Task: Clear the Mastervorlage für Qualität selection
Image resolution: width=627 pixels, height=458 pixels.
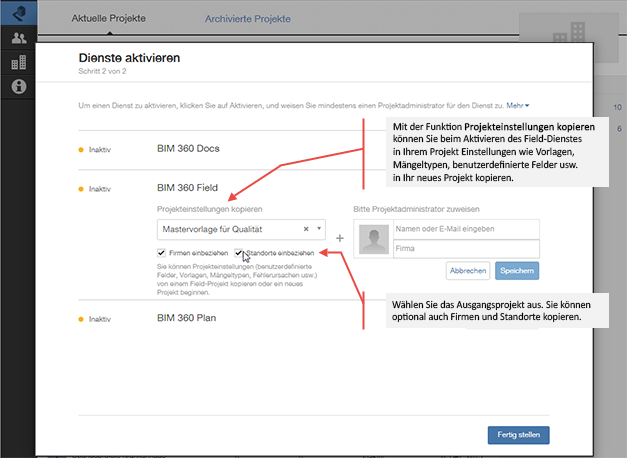Action: [306, 229]
